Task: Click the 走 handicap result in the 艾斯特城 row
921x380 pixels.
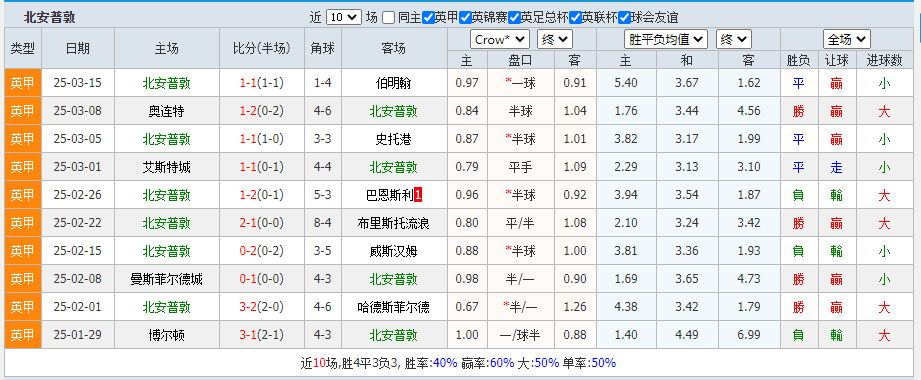Action: point(836,167)
